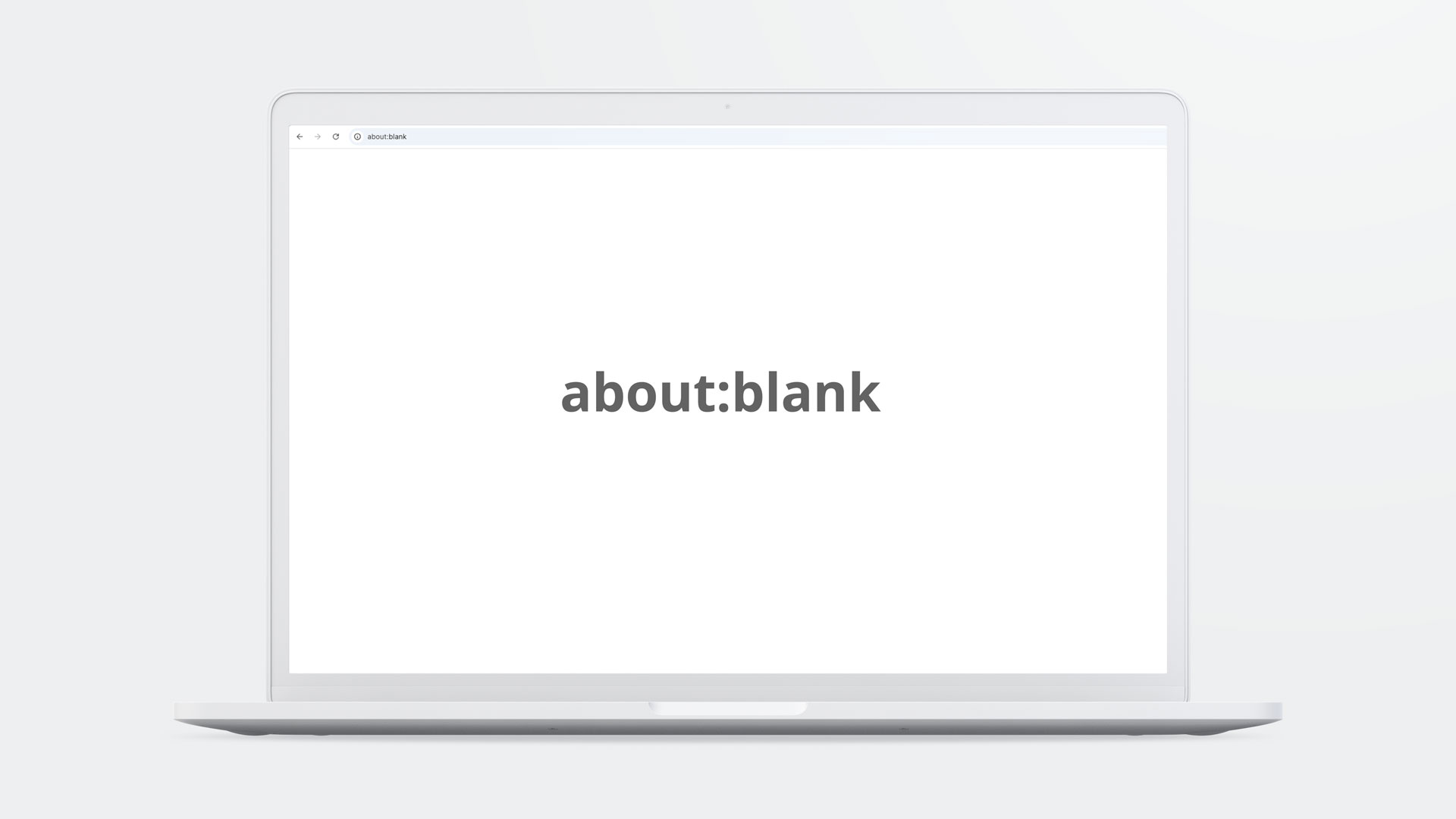Image resolution: width=1456 pixels, height=819 pixels.
Task: Click the reload/refresh page icon
Action: click(335, 136)
